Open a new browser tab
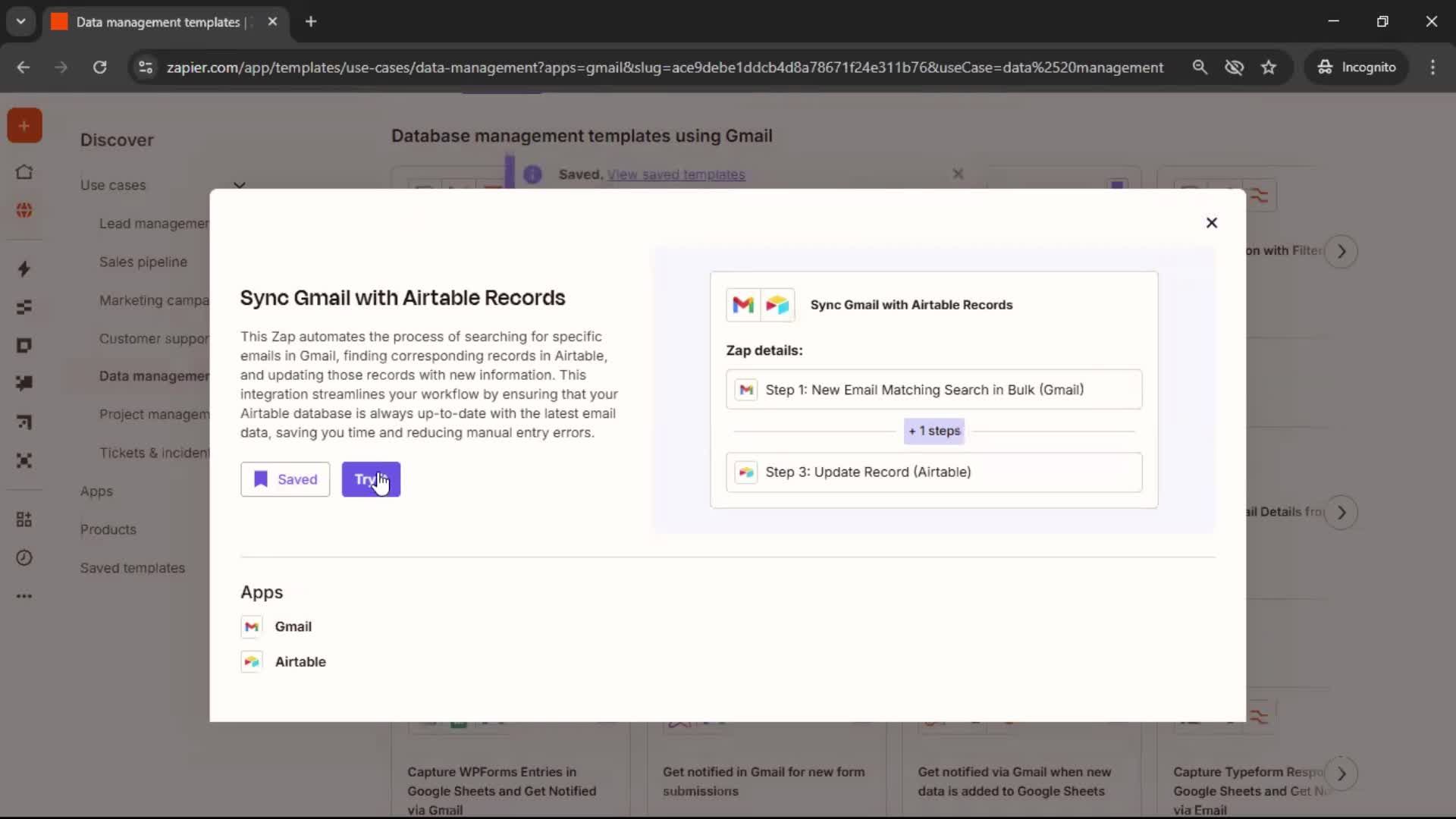This screenshot has height=819, width=1456. click(x=311, y=22)
